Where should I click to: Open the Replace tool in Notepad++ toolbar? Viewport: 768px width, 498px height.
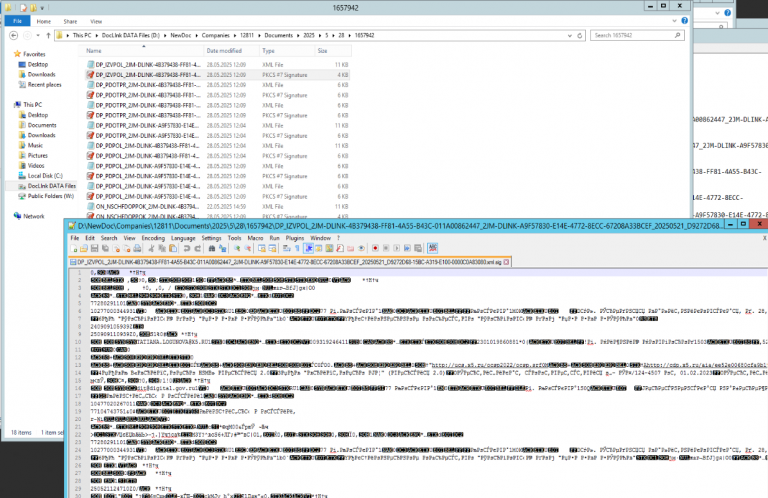pos(223,248)
